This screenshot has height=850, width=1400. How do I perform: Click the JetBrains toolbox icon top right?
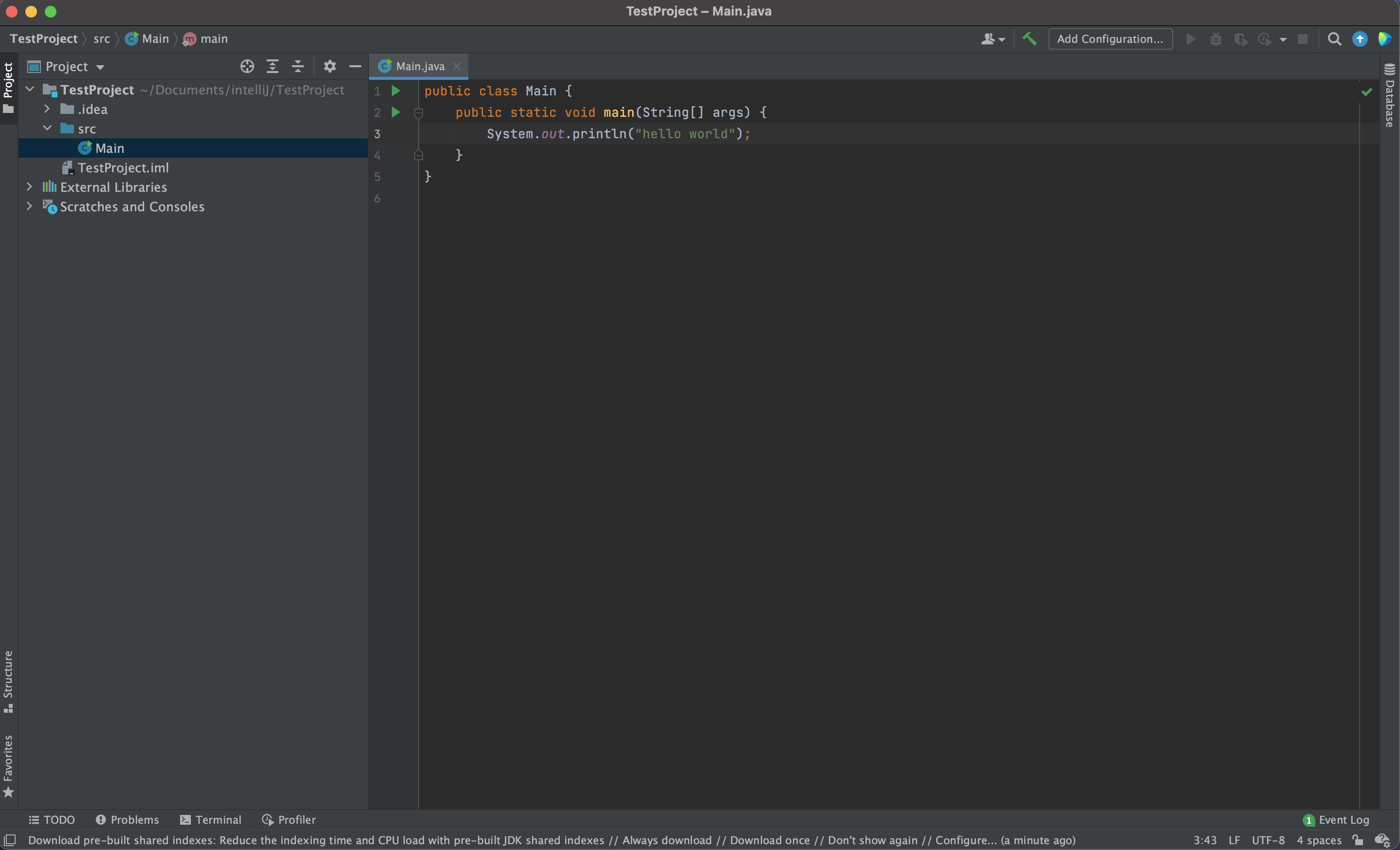point(1384,38)
